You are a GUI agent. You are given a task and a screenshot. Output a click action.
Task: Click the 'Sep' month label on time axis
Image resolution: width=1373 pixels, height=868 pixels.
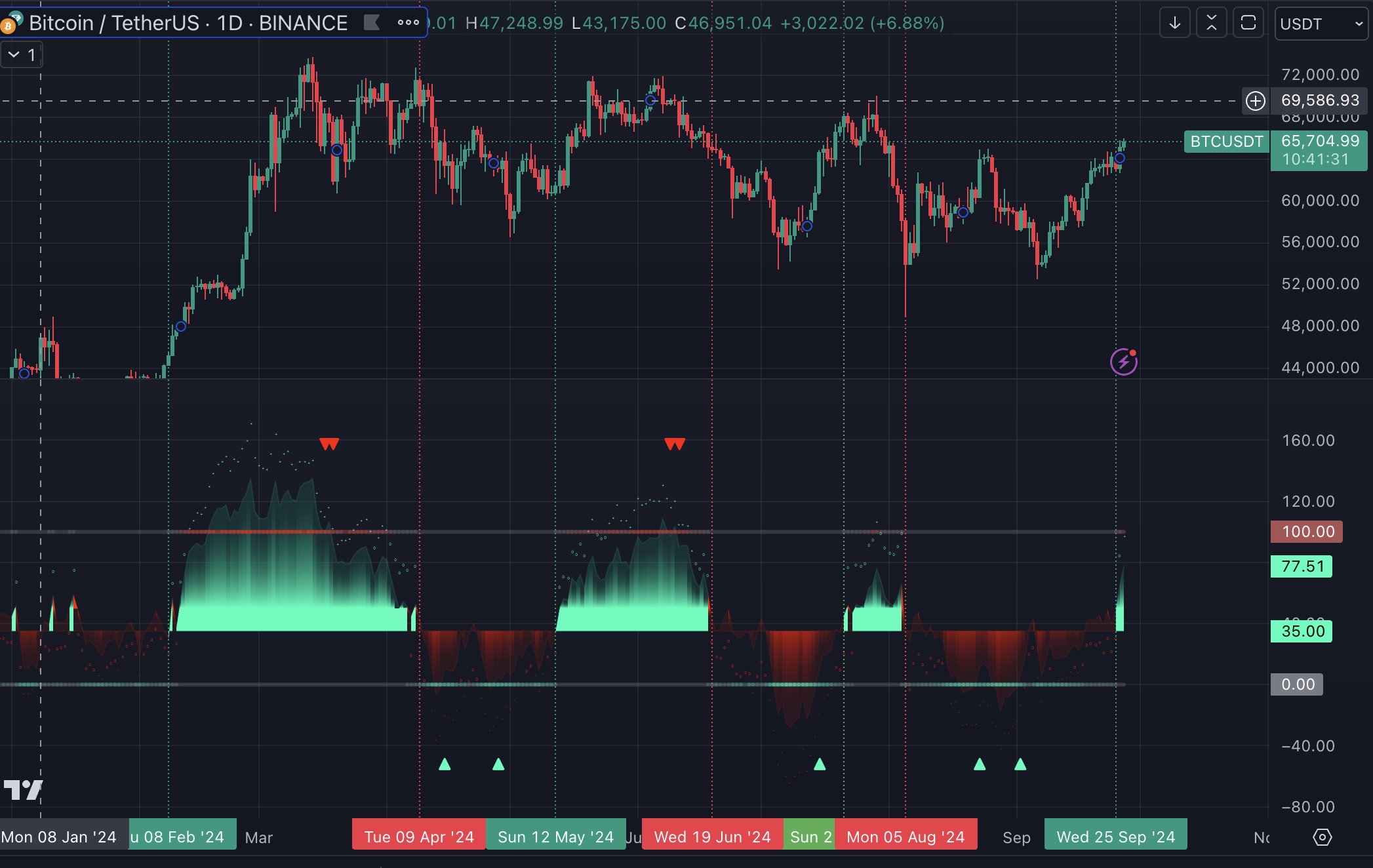click(x=1016, y=837)
